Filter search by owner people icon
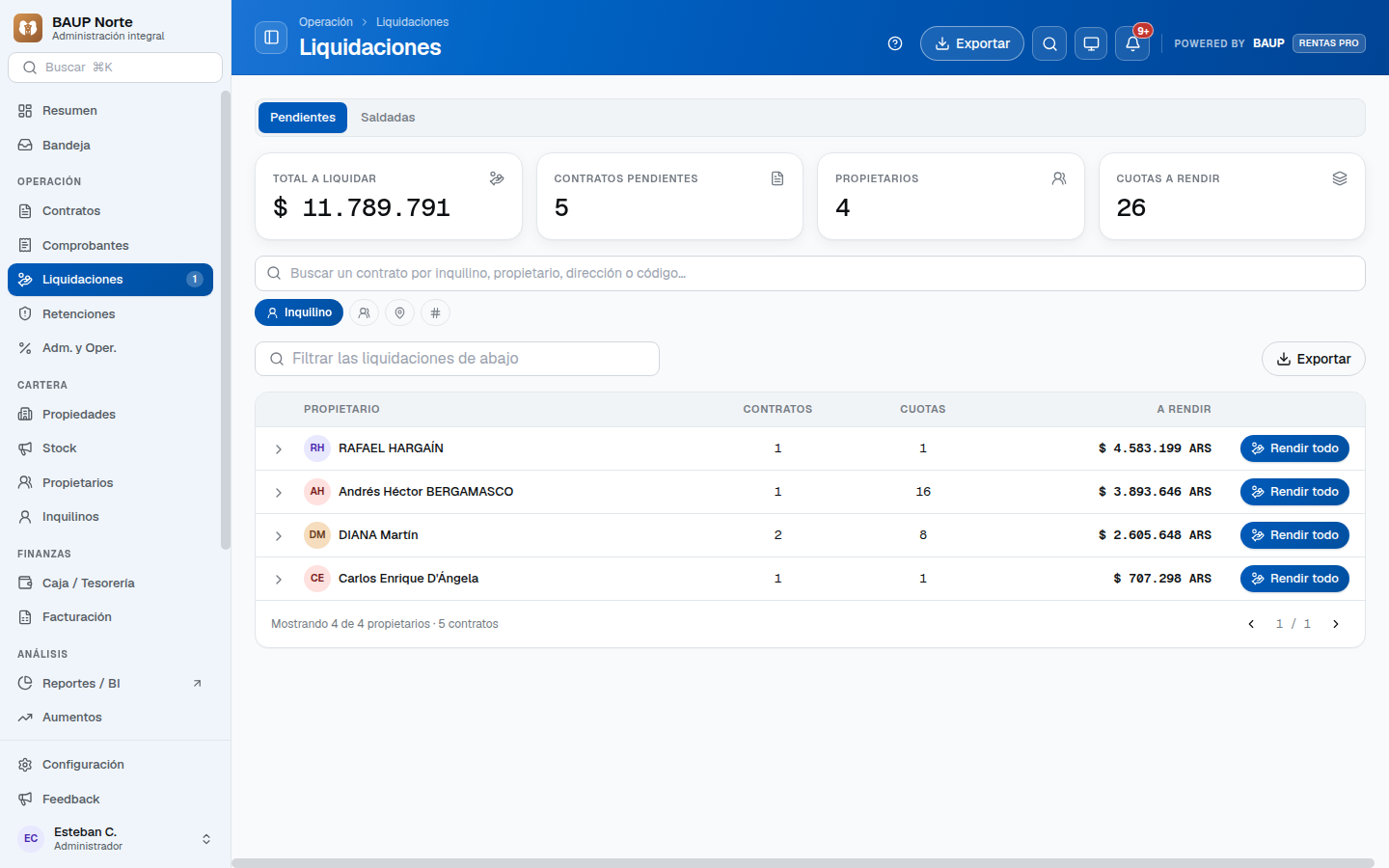The height and width of the screenshot is (868, 1389). click(x=364, y=312)
